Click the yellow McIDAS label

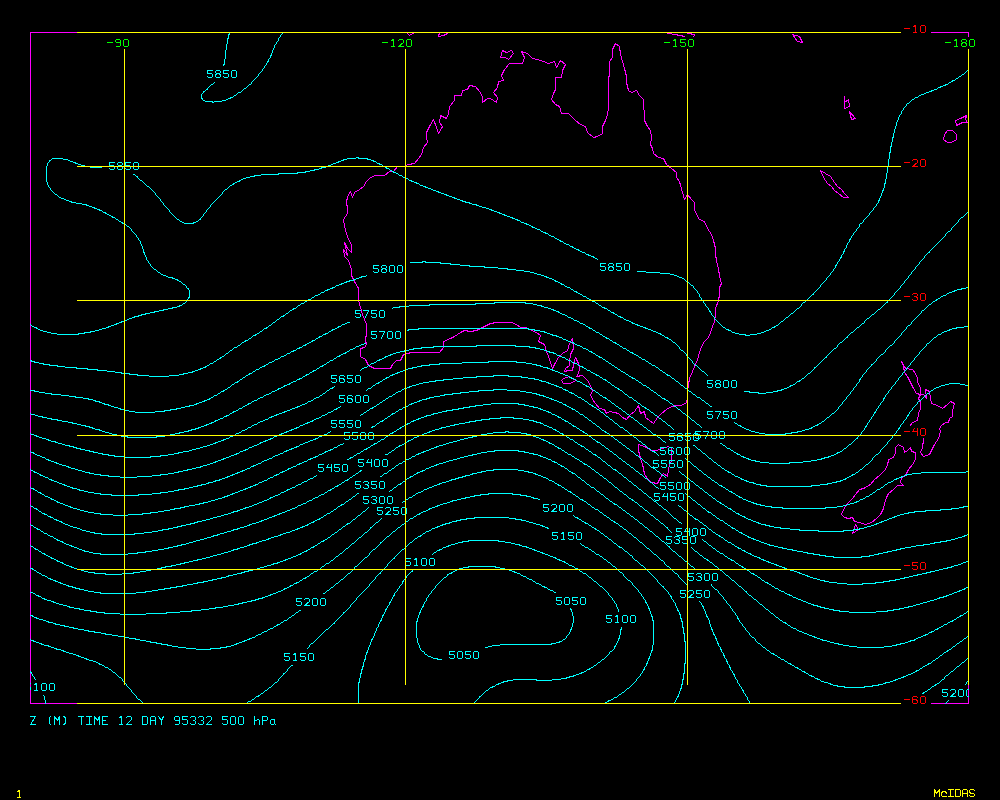953,793
